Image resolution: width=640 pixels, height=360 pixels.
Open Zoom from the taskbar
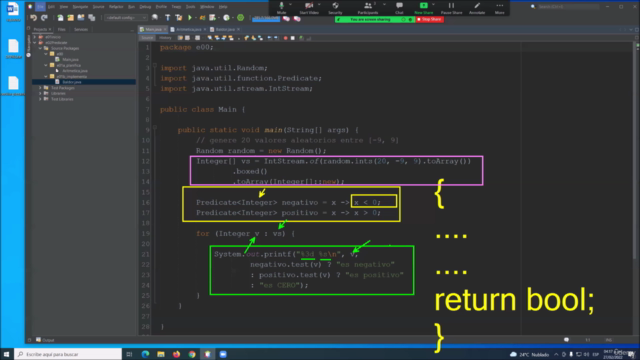tap(223, 354)
